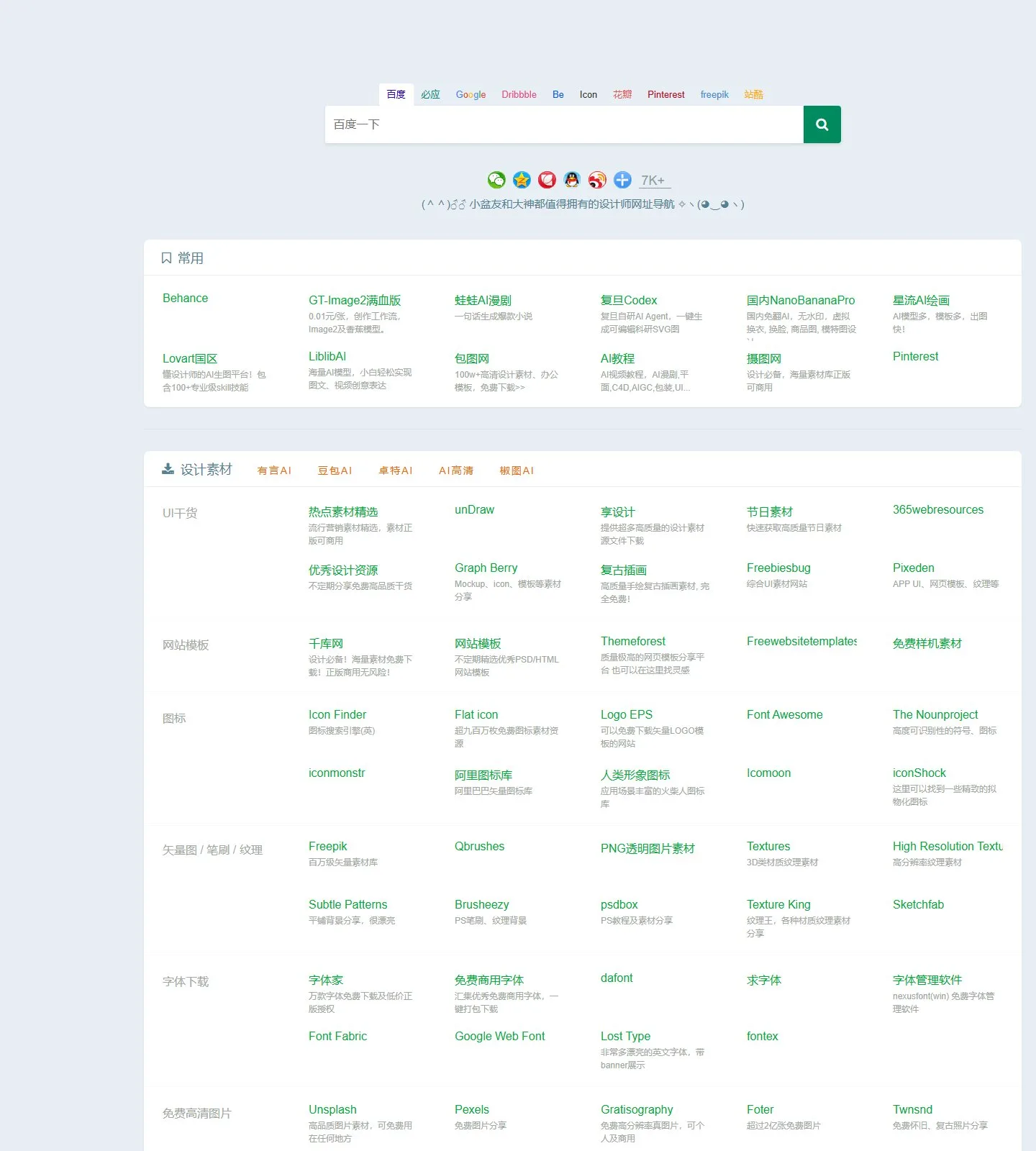Go to the 365webresources link
The height and width of the screenshot is (1151, 1036).
(x=938, y=509)
